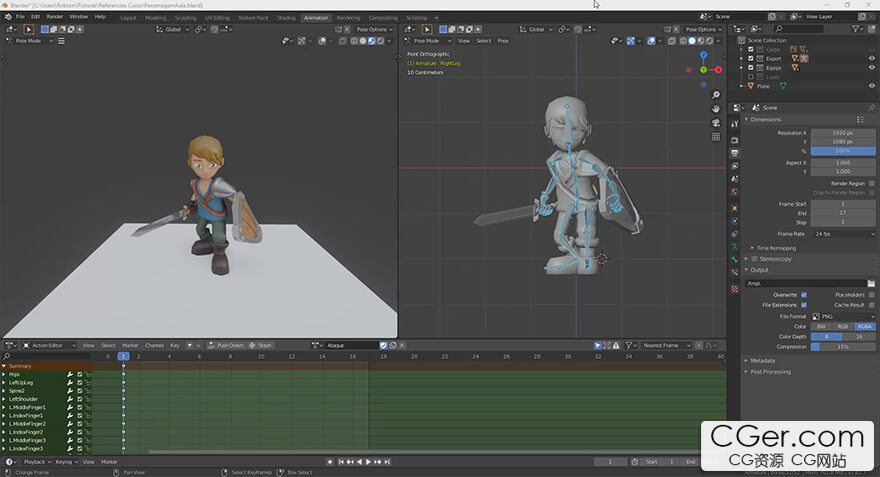Image resolution: width=880 pixels, height=477 pixels.
Task: Open Global orientation dropdown in right viewport
Action: [537, 29]
